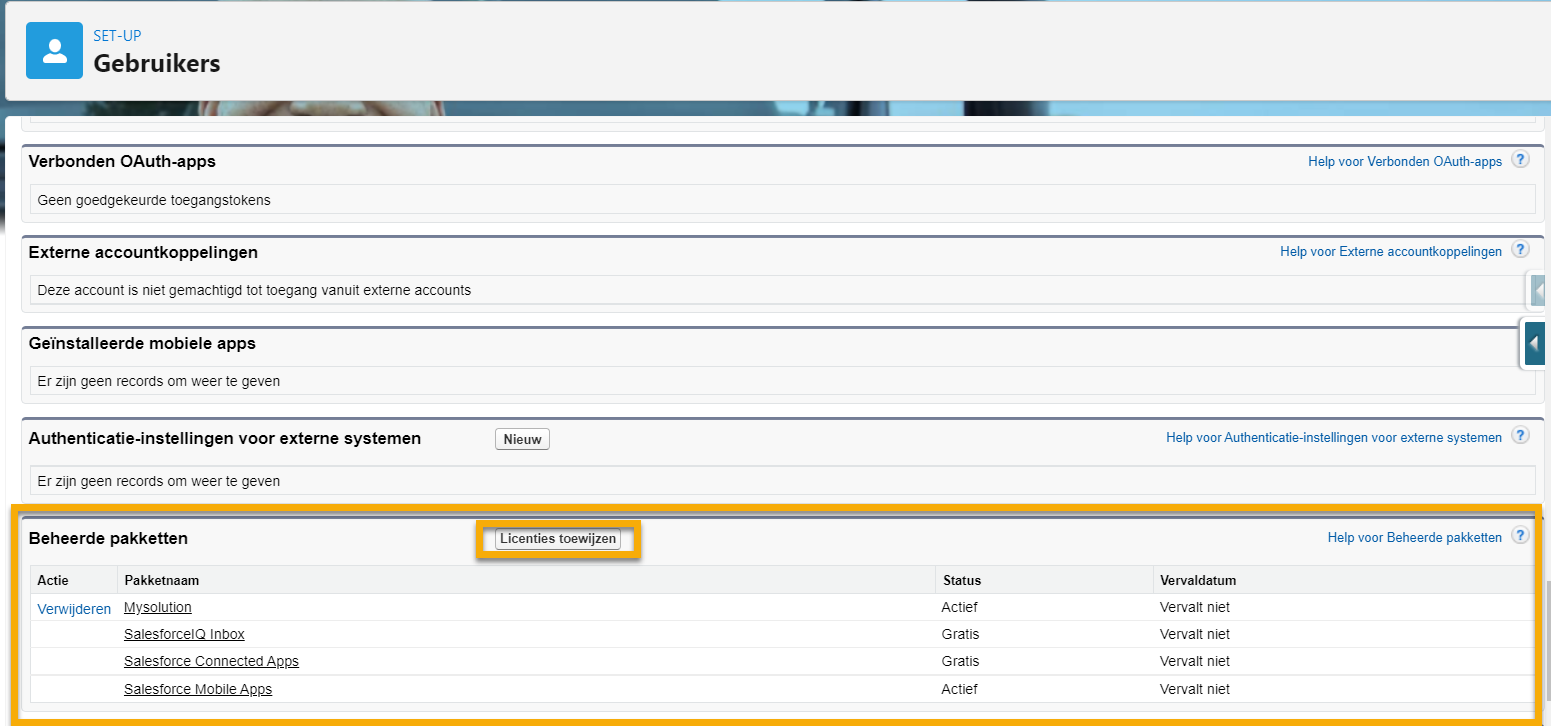Select Actief status of Mysolution row
The height and width of the screenshot is (726, 1551).
(x=959, y=607)
